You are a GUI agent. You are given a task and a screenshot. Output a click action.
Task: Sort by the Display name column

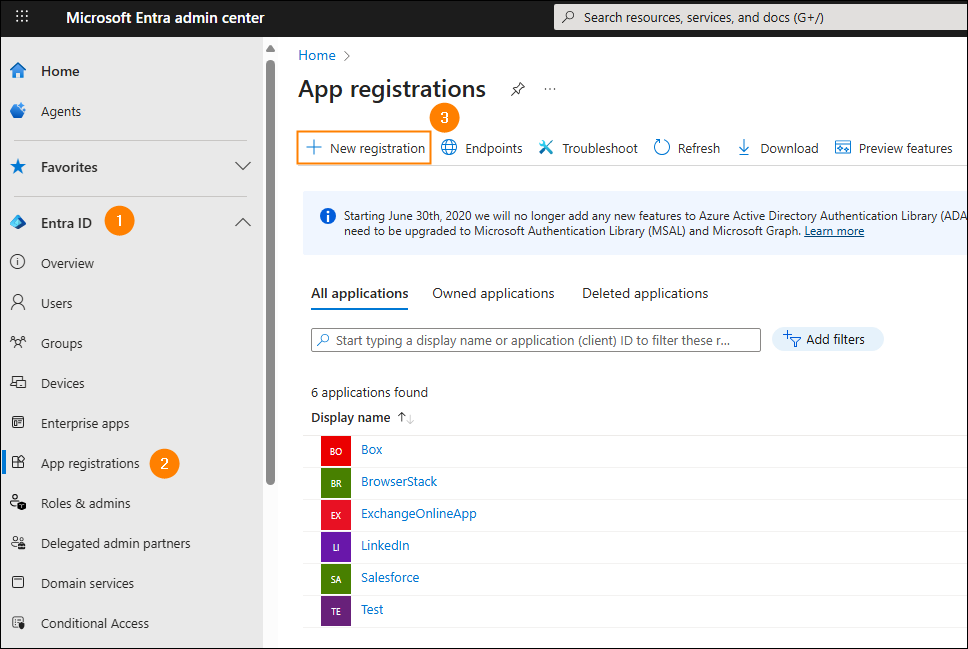(351, 417)
